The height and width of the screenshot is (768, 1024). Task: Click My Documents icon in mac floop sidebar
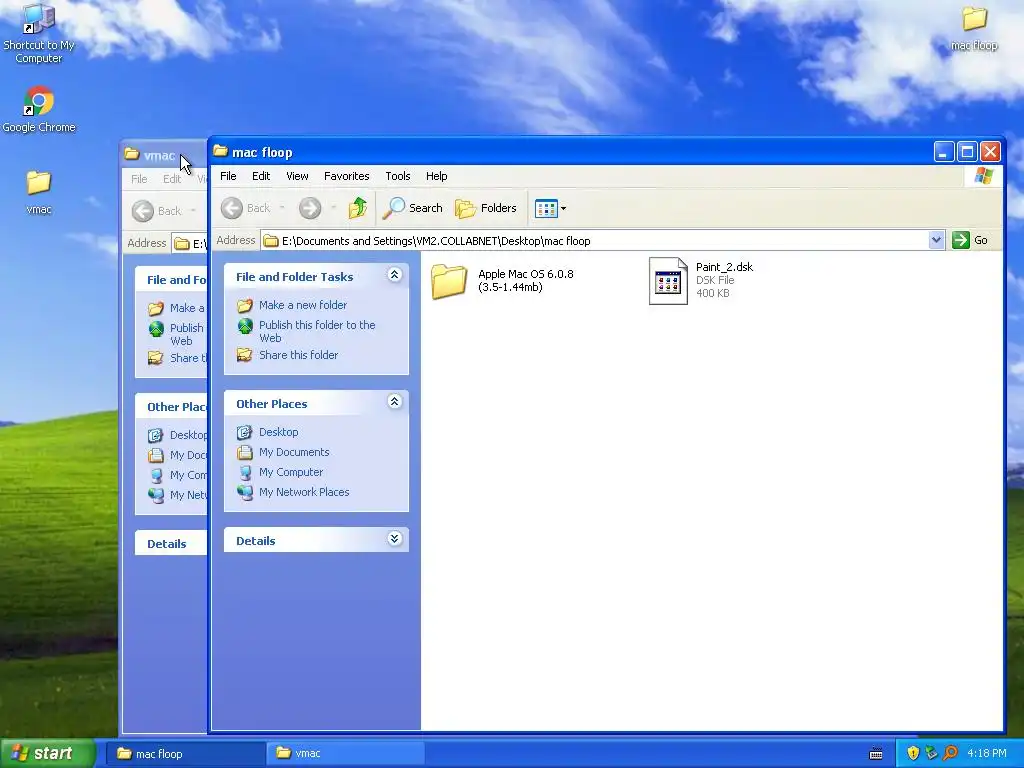click(x=245, y=452)
